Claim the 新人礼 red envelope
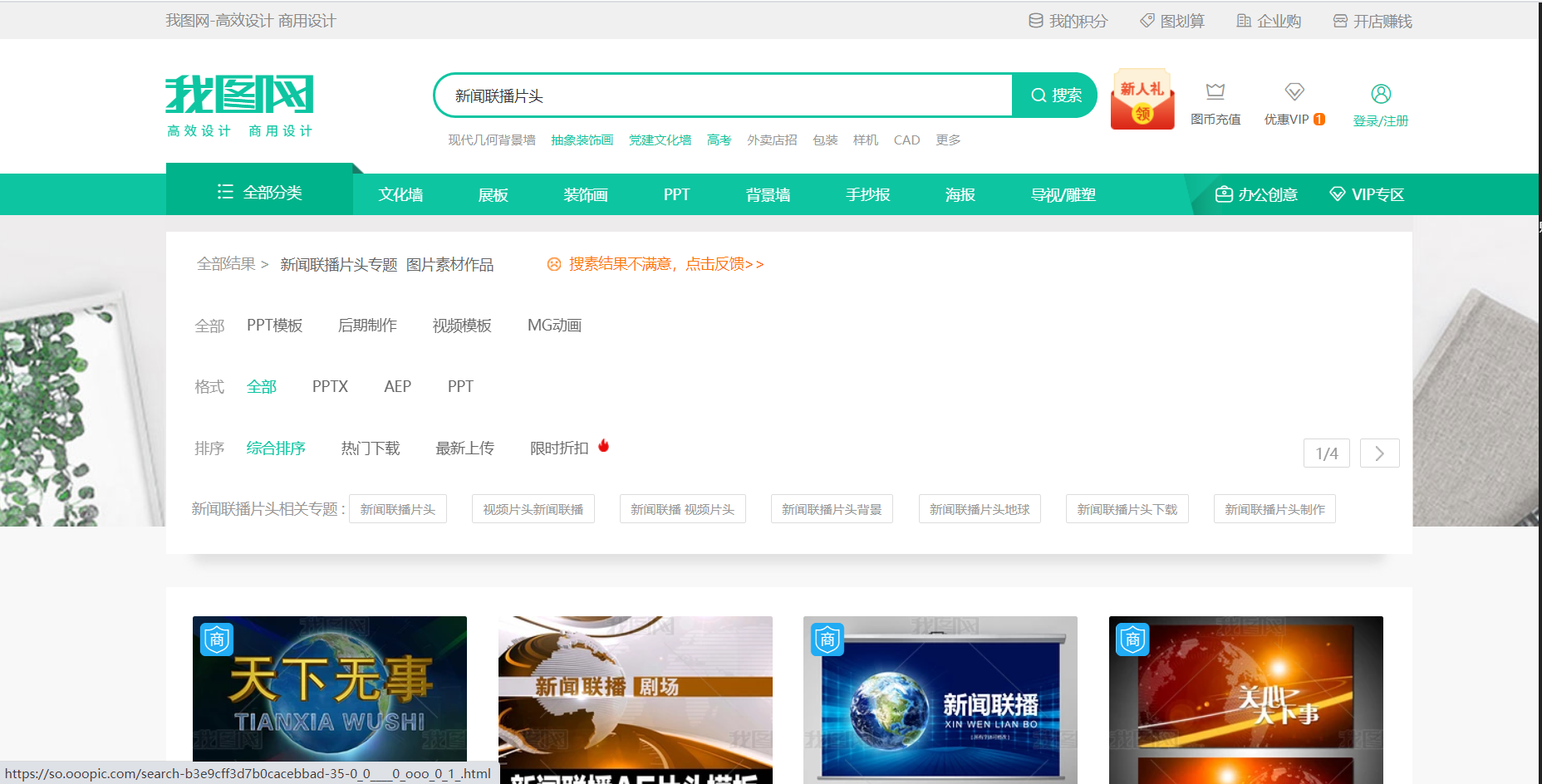 pyautogui.click(x=1142, y=97)
